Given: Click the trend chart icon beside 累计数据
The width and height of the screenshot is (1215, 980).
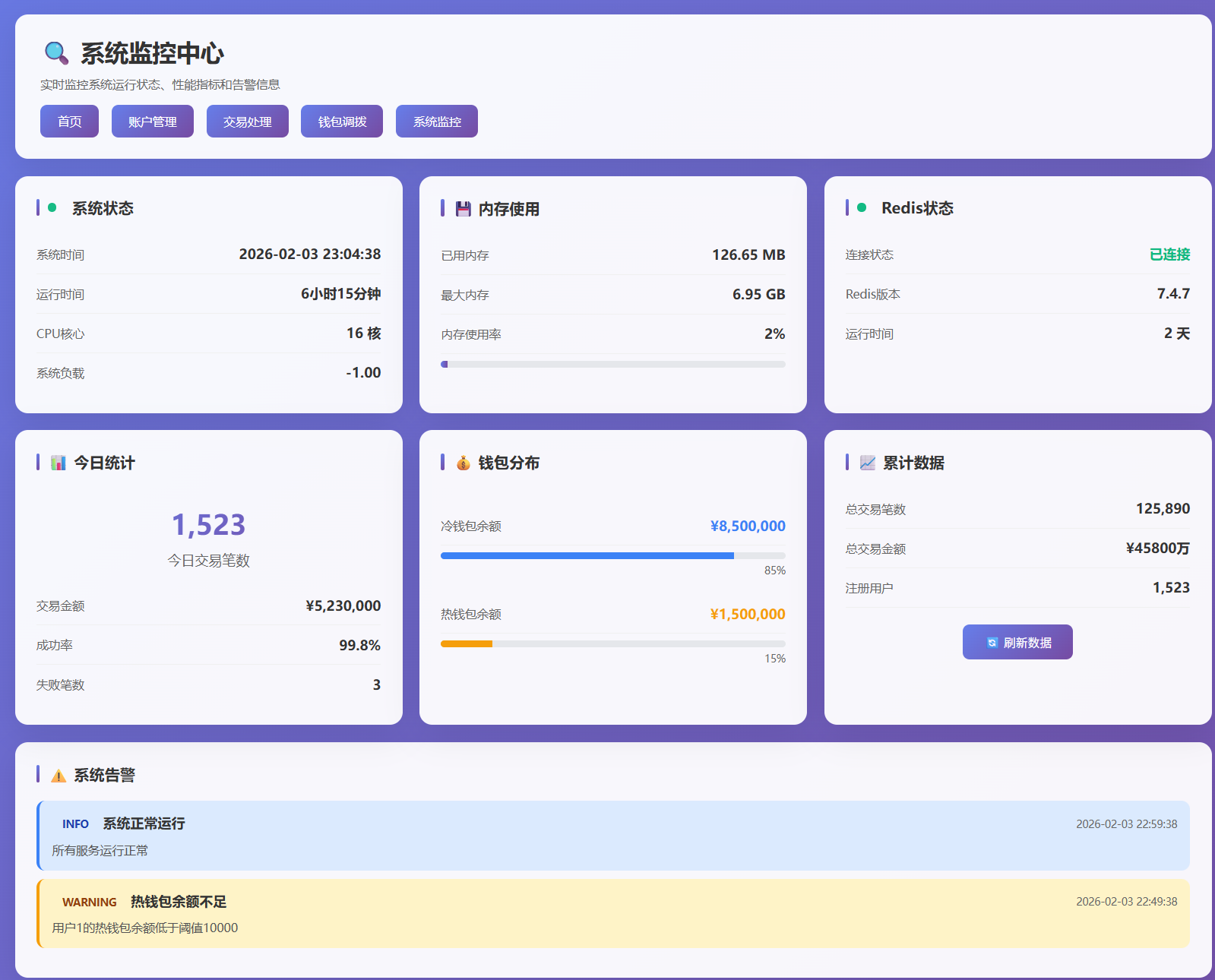Looking at the screenshot, I should click(867, 463).
